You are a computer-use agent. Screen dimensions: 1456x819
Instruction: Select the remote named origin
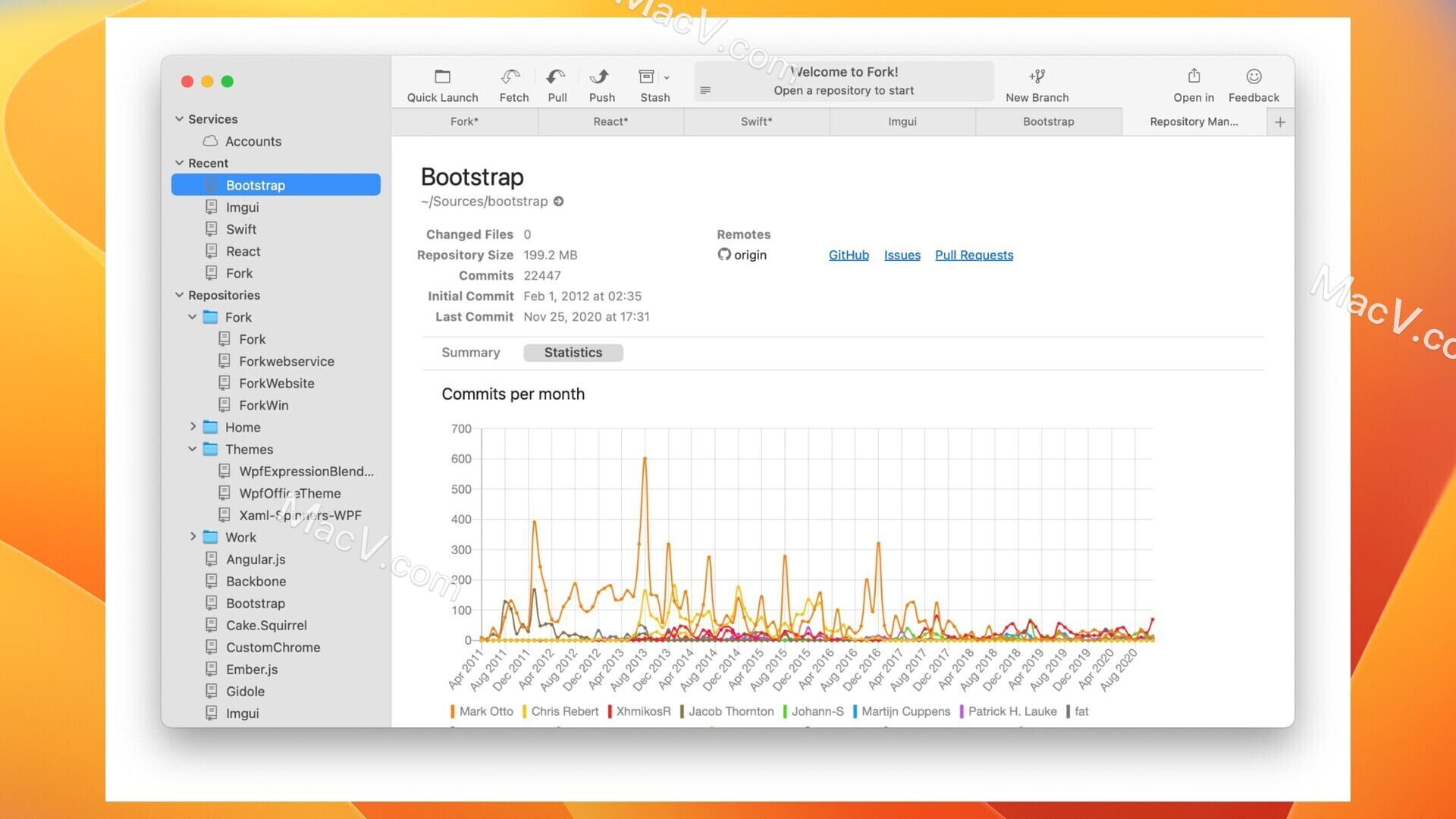(x=750, y=255)
